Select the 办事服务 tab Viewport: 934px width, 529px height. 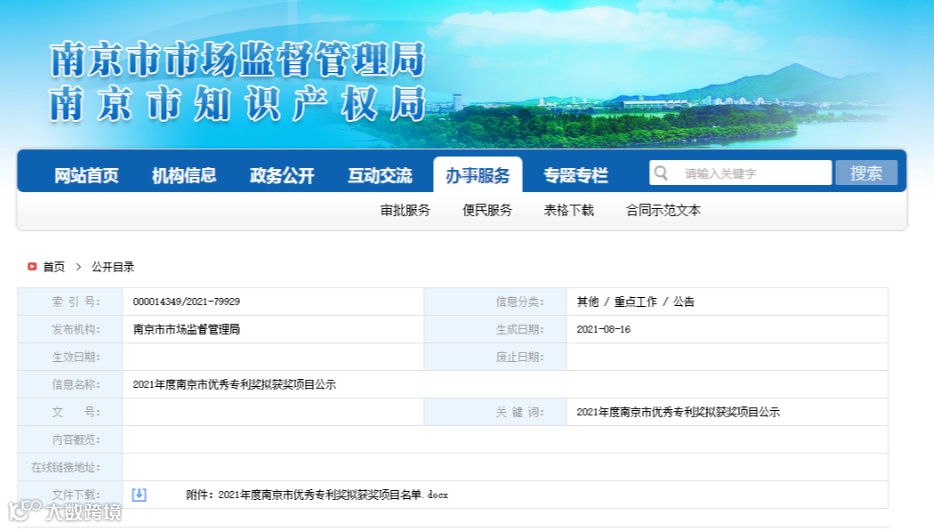[478, 175]
